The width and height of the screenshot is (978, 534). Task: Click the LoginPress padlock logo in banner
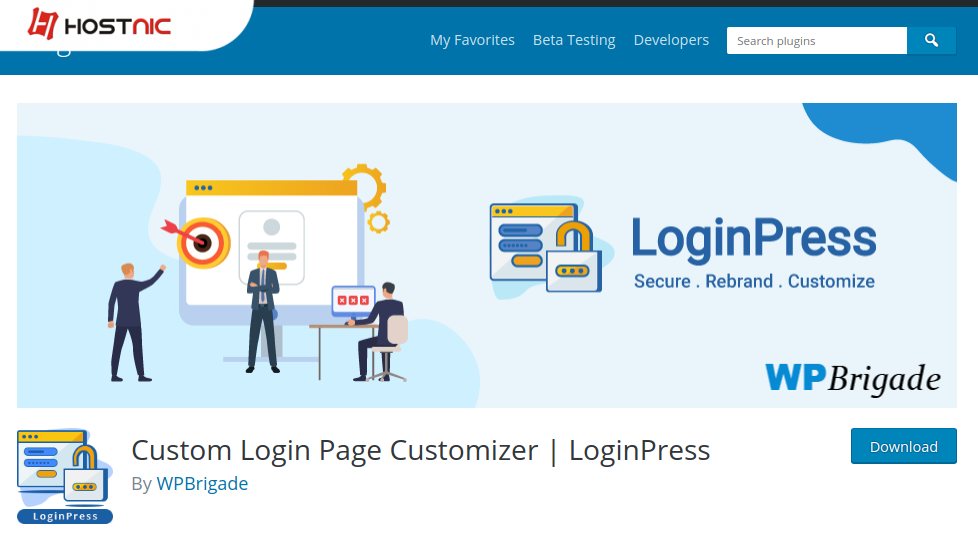point(546,247)
